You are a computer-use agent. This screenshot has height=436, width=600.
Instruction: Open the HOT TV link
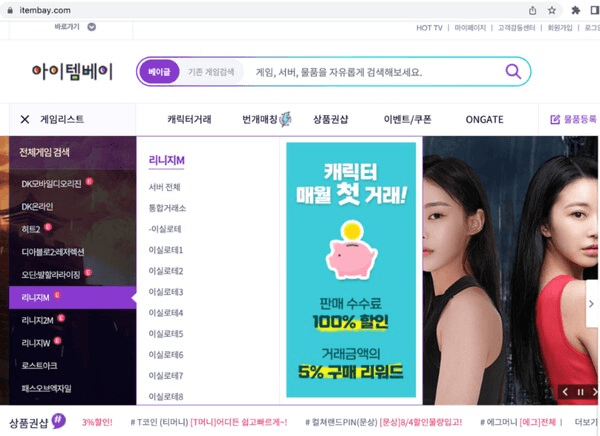pyautogui.click(x=429, y=28)
